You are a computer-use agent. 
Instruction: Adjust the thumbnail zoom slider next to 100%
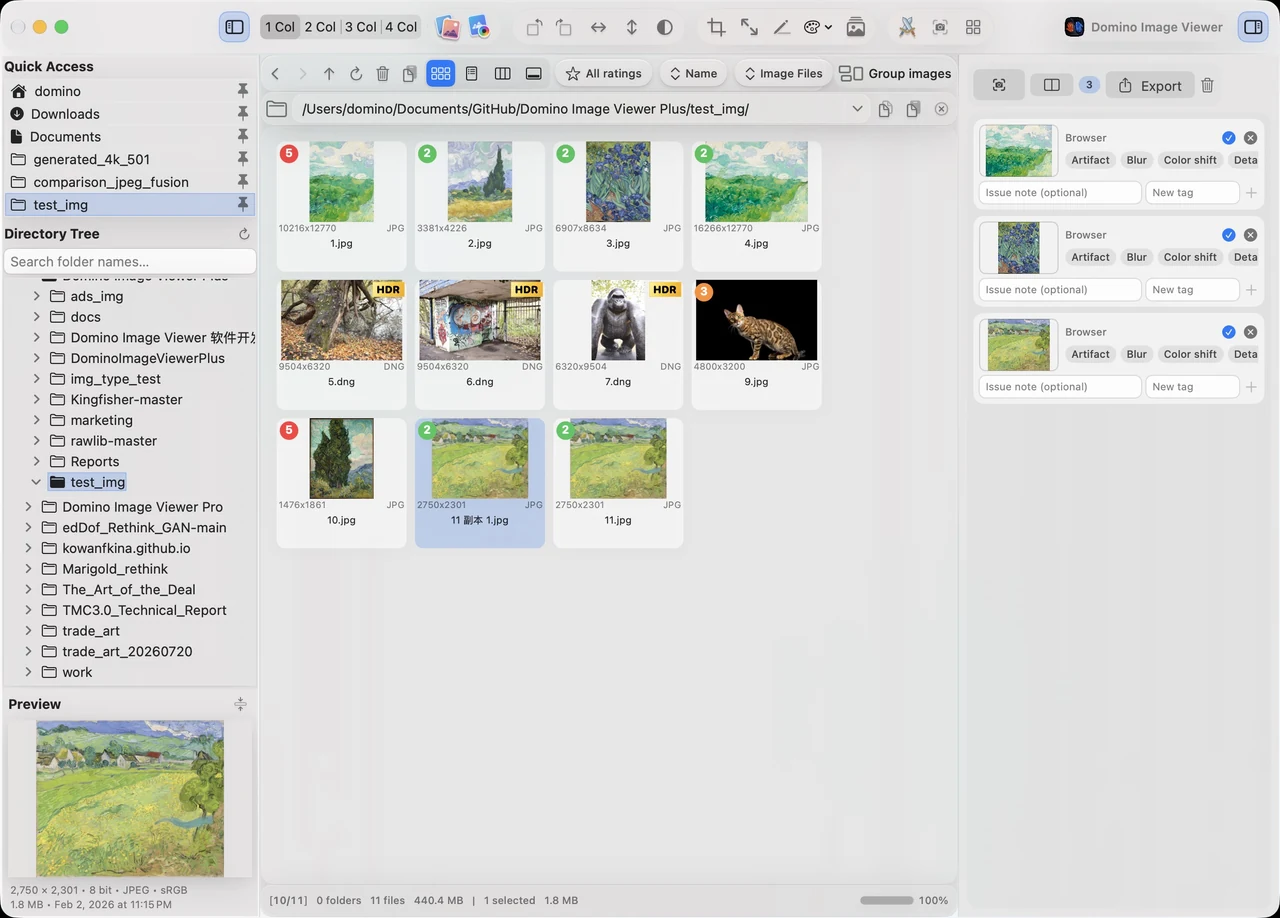pos(886,900)
